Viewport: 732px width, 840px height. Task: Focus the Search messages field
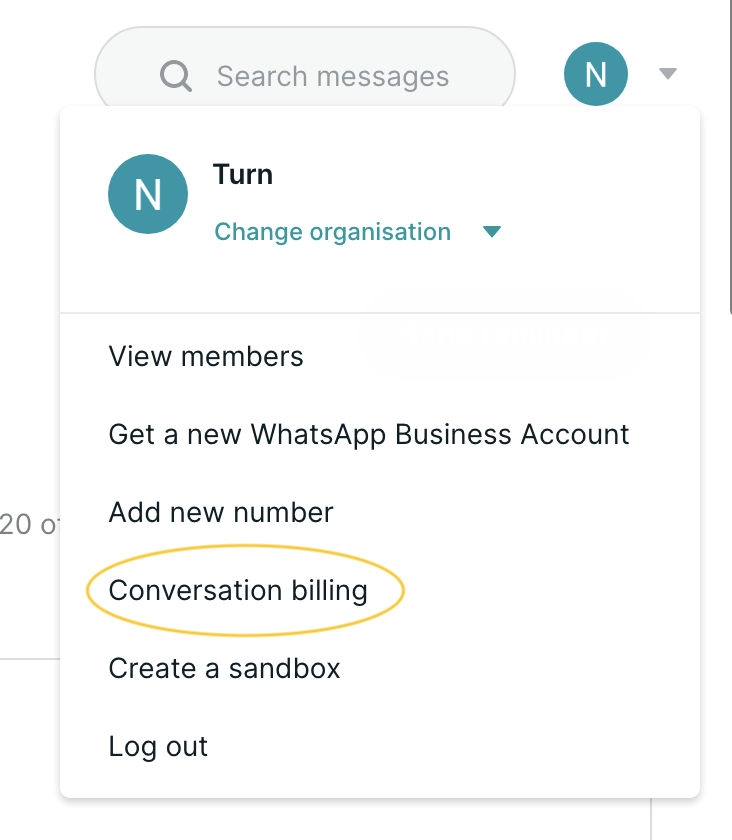point(305,70)
